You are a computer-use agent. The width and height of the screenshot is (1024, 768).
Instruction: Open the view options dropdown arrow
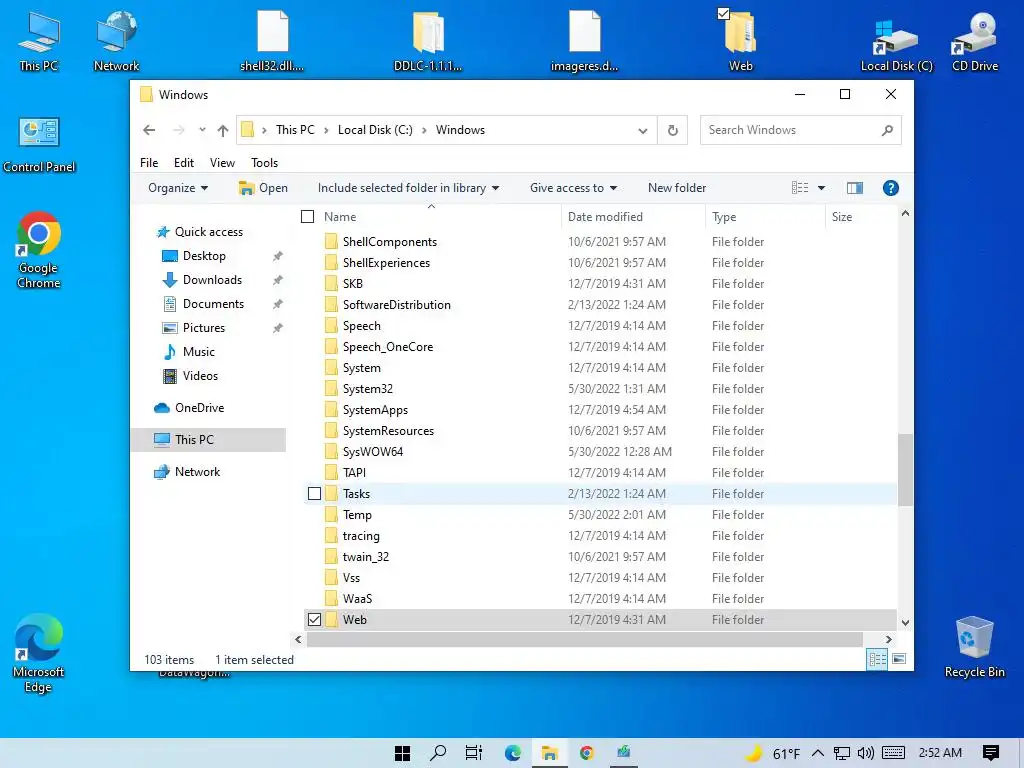click(822, 188)
